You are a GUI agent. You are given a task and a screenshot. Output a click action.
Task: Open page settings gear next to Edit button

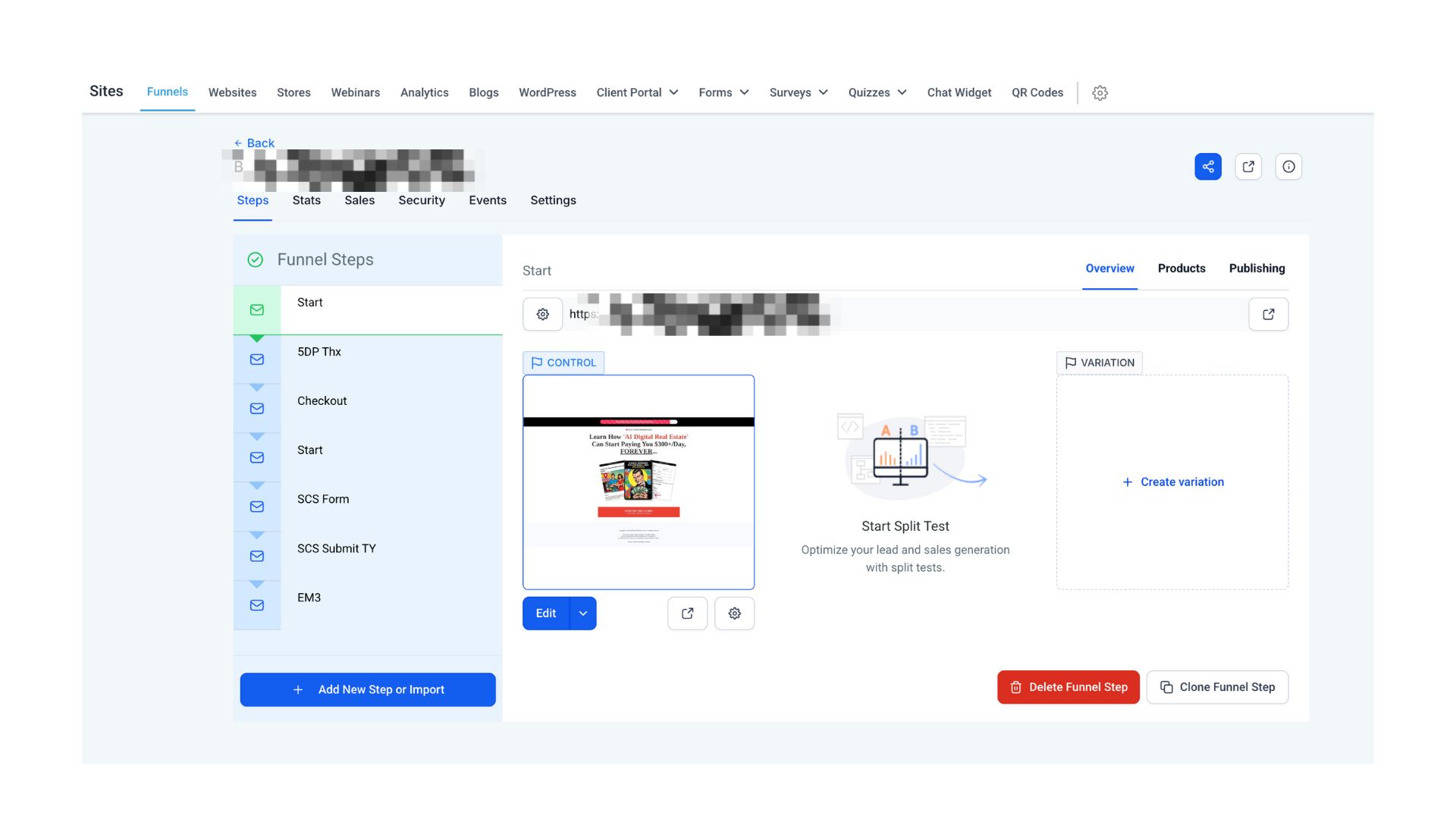734,613
